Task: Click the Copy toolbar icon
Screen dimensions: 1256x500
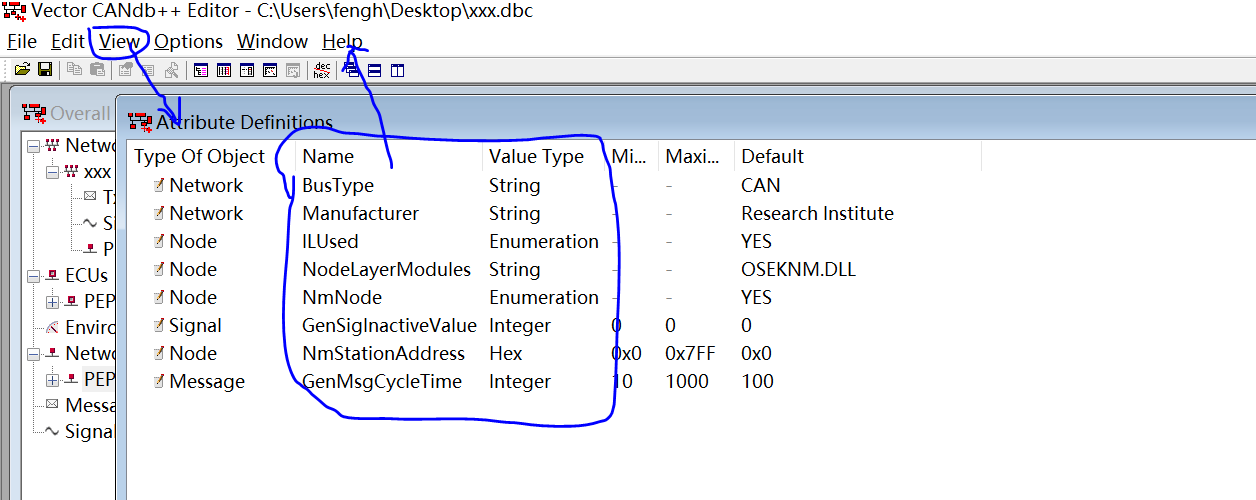Action: point(74,70)
